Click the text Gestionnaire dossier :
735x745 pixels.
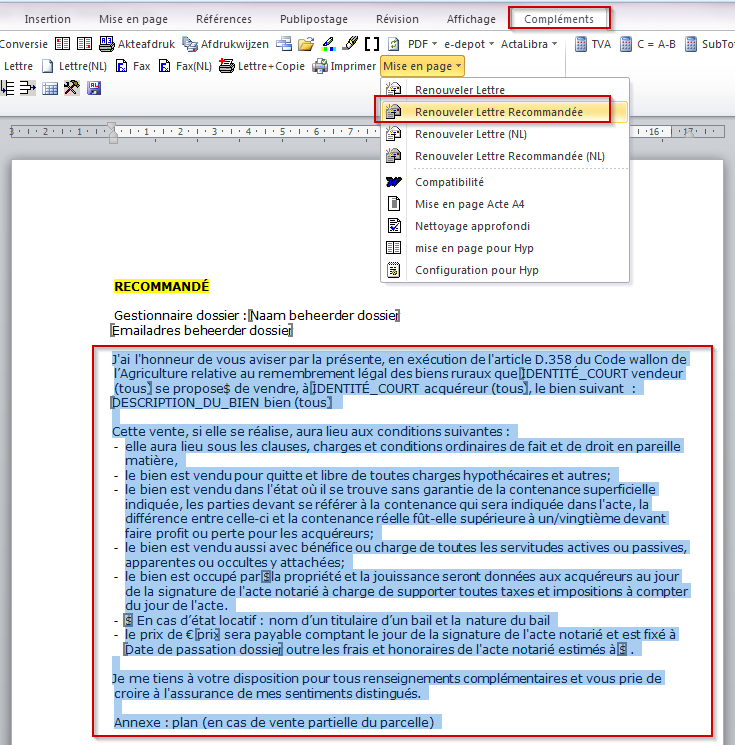tap(180, 315)
